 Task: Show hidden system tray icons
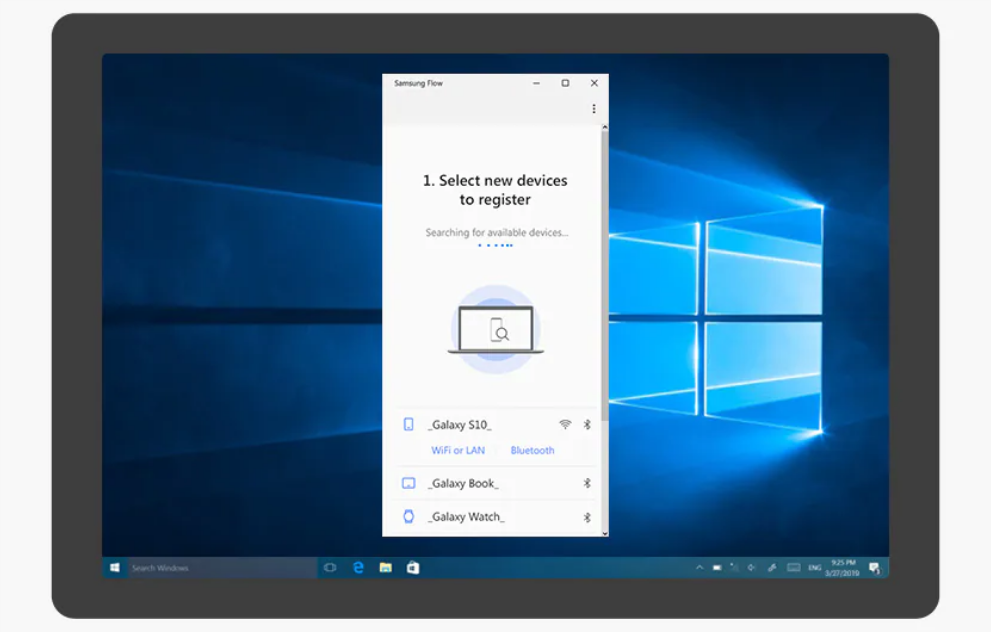pyautogui.click(x=700, y=568)
